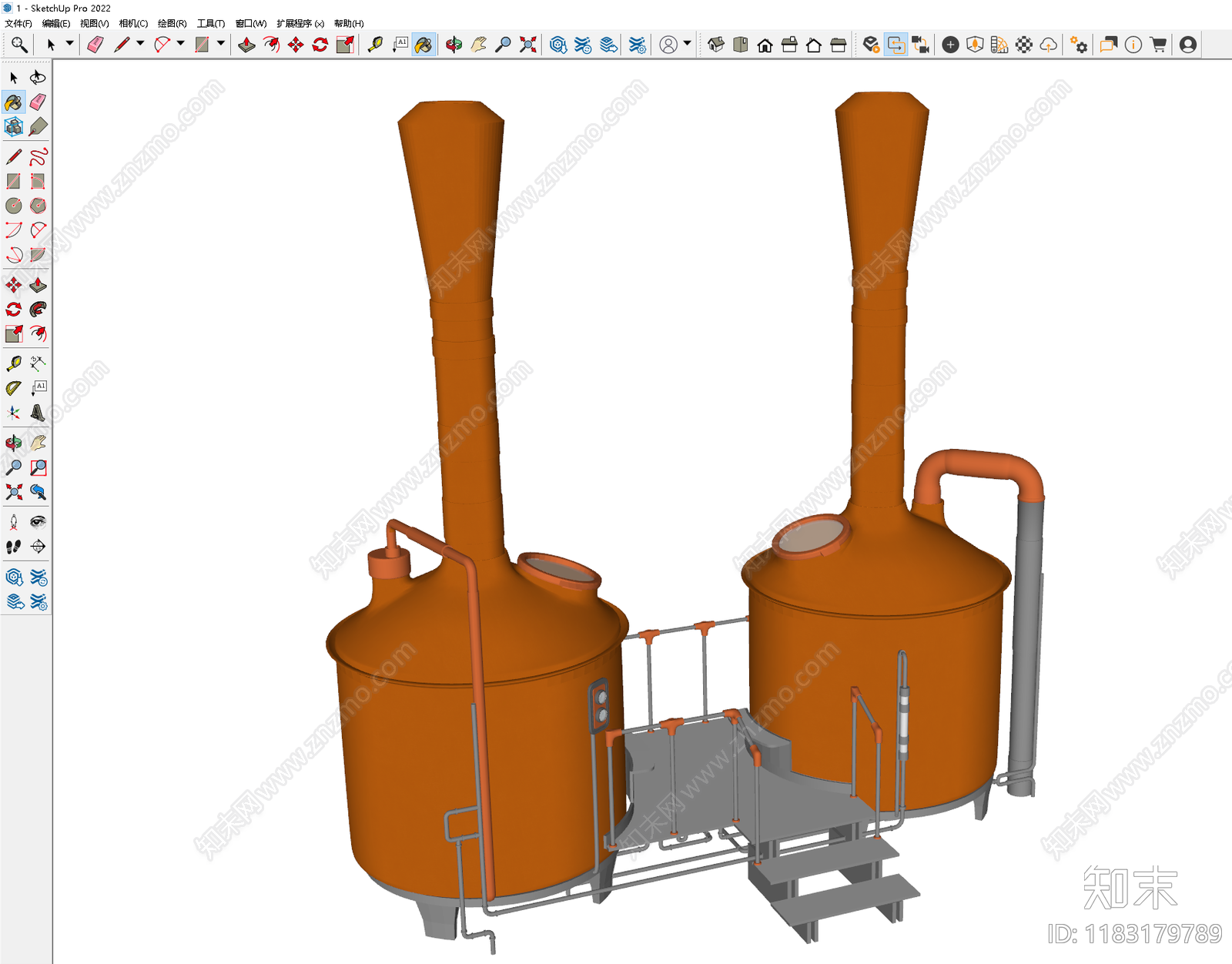Choose the Look Around eye tool
The image size is (1232, 964).
pyautogui.click(x=38, y=523)
